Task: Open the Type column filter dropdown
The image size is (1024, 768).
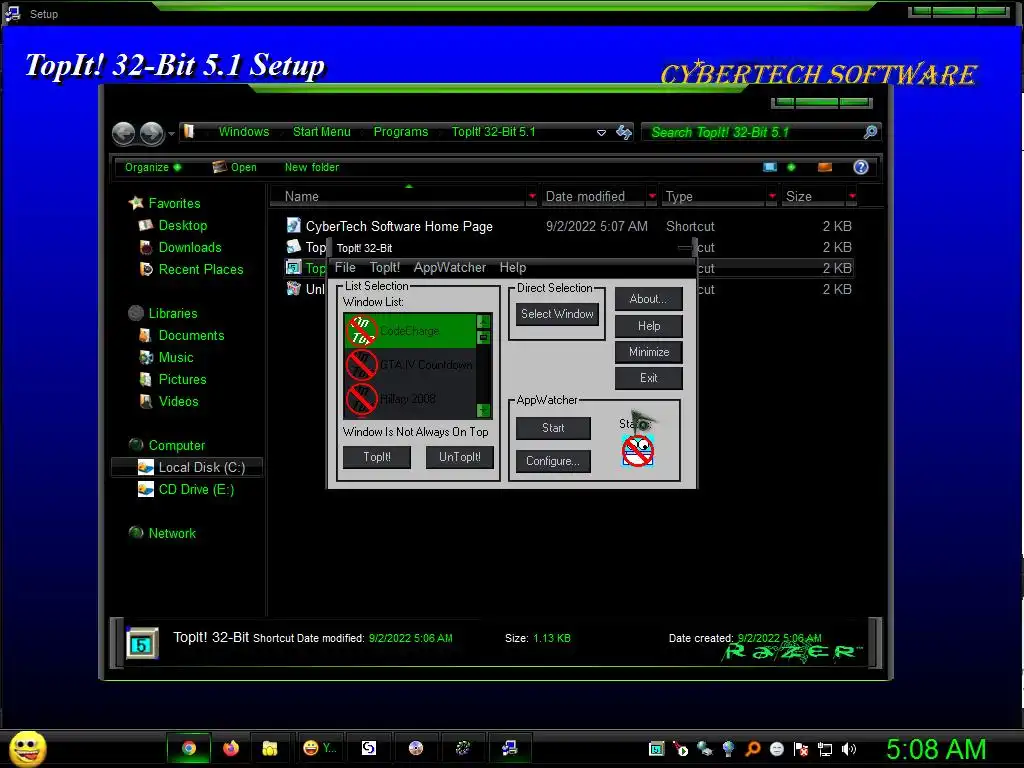Action: click(773, 196)
